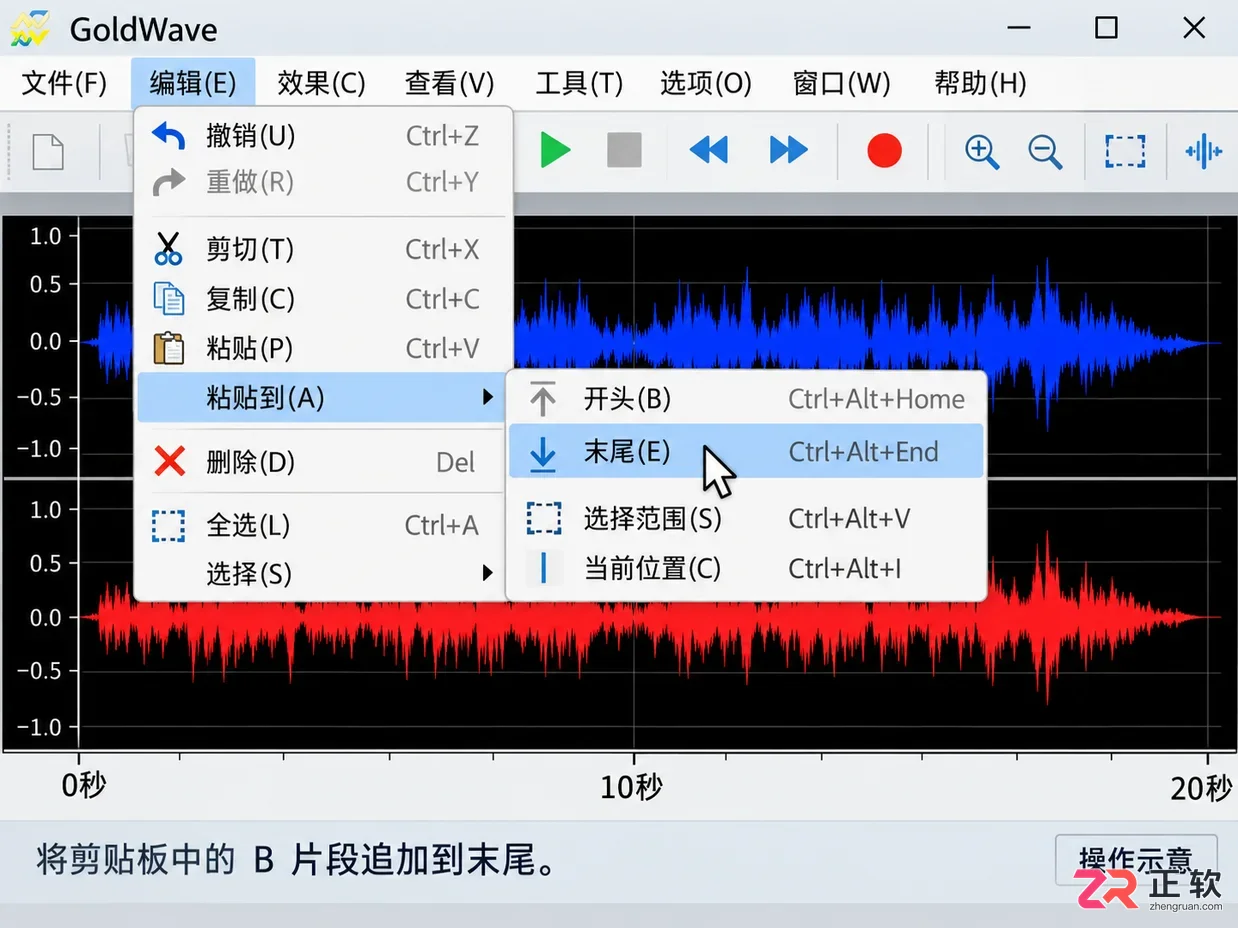Click the Rewind double-arrow icon
This screenshot has width=1238, height=928.
point(709,151)
